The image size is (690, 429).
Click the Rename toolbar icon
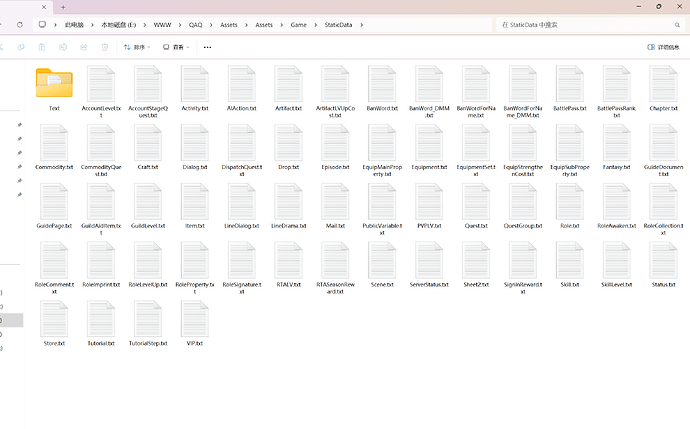click(63, 47)
